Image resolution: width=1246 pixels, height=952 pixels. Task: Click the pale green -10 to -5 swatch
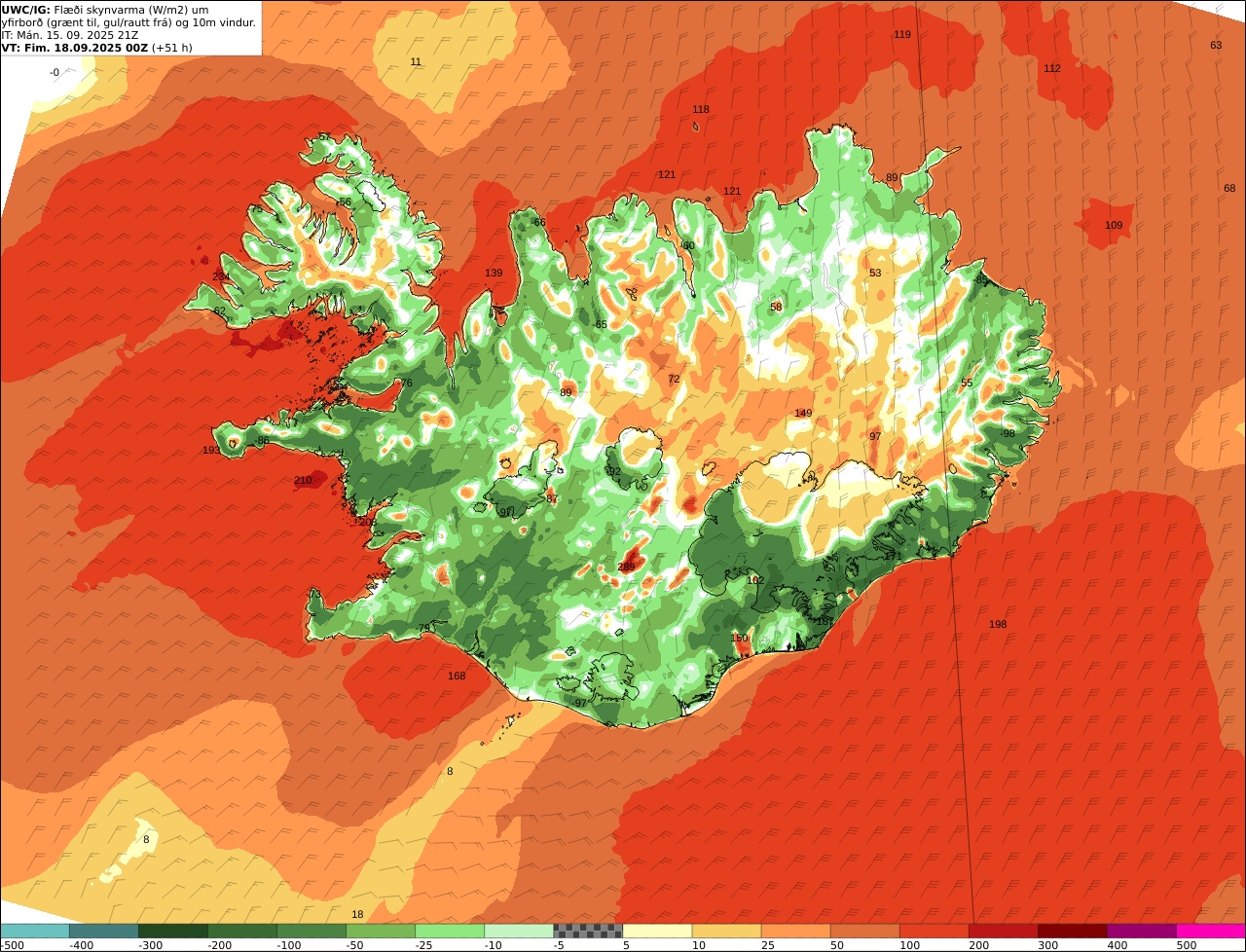[519, 931]
